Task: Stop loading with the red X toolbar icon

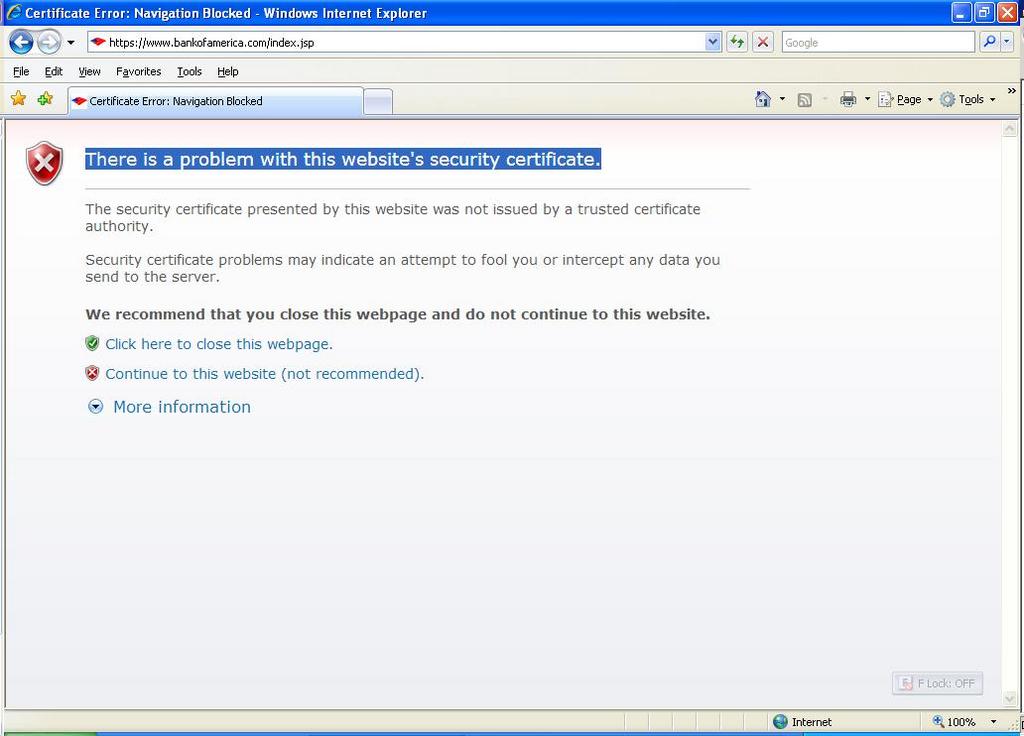Action: point(762,42)
